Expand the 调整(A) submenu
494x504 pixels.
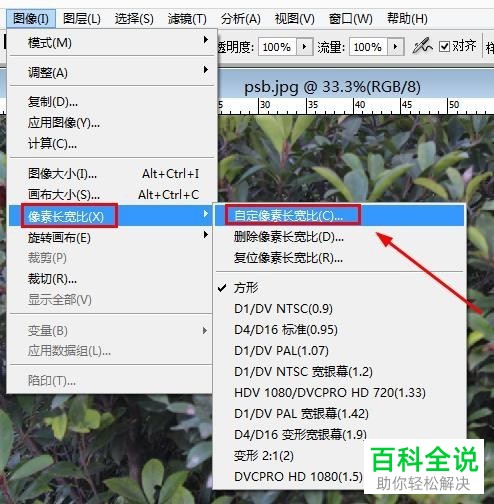(x=112, y=72)
